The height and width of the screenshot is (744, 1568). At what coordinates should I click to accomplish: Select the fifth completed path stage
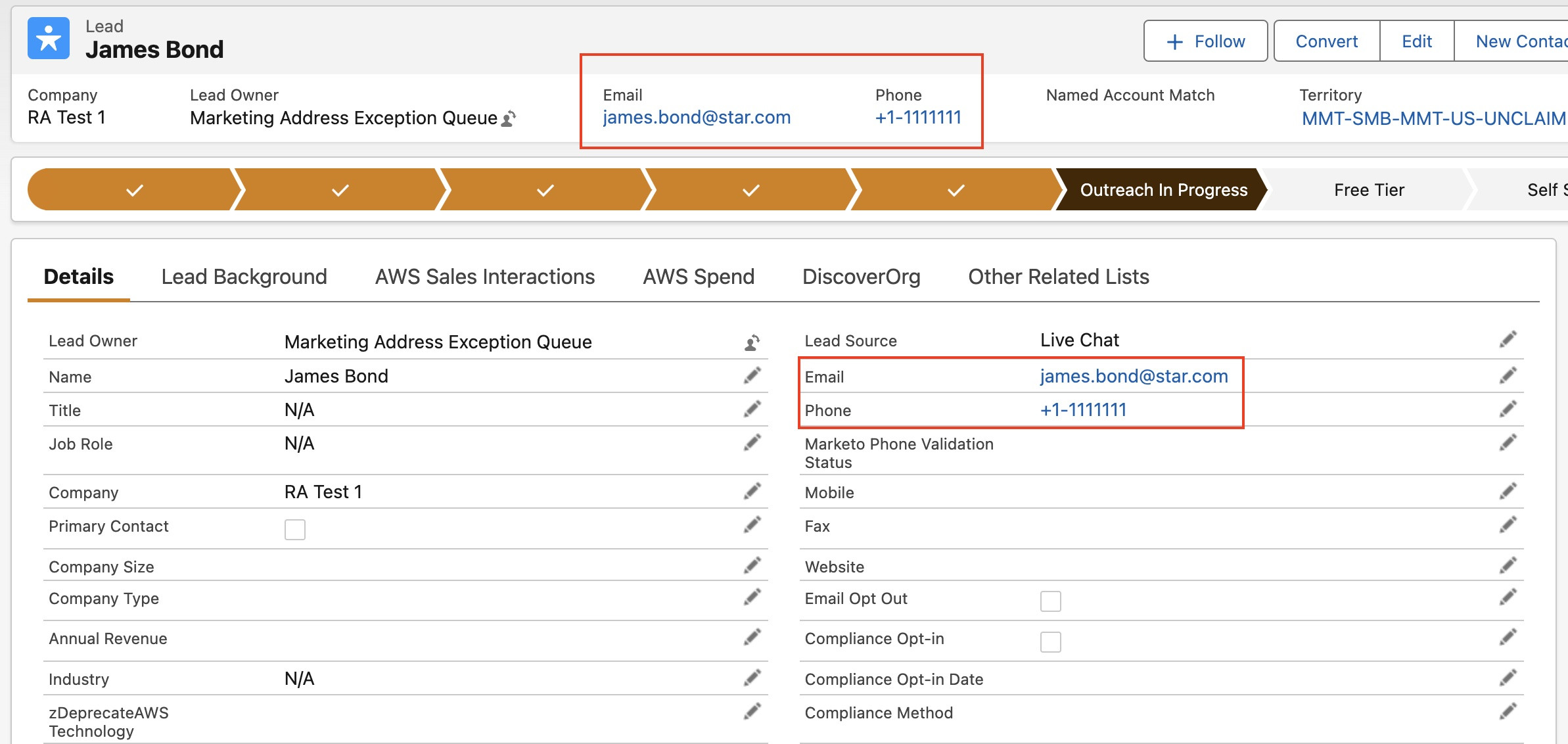pyautogui.click(x=956, y=190)
